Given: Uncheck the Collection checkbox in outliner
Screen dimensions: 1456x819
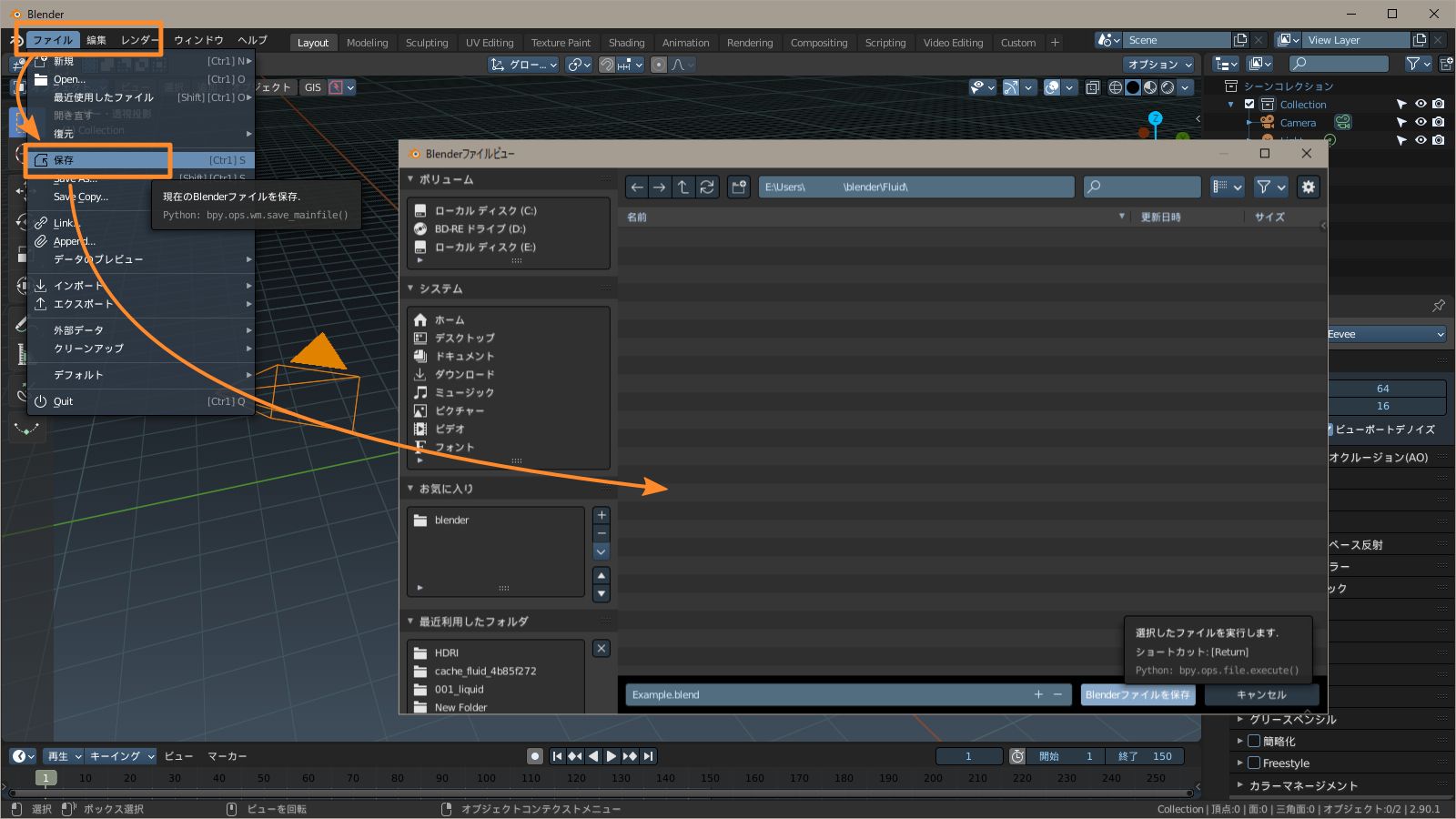Looking at the screenshot, I should 1249,105.
